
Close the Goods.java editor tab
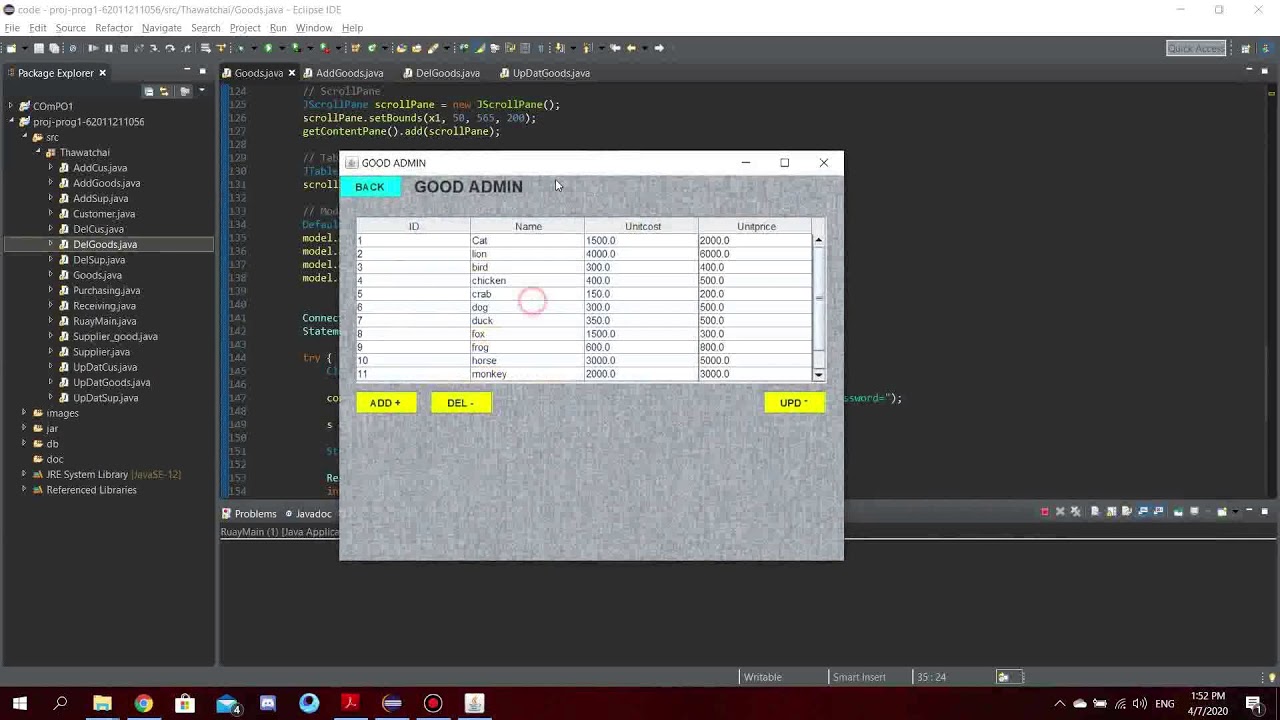(291, 73)
